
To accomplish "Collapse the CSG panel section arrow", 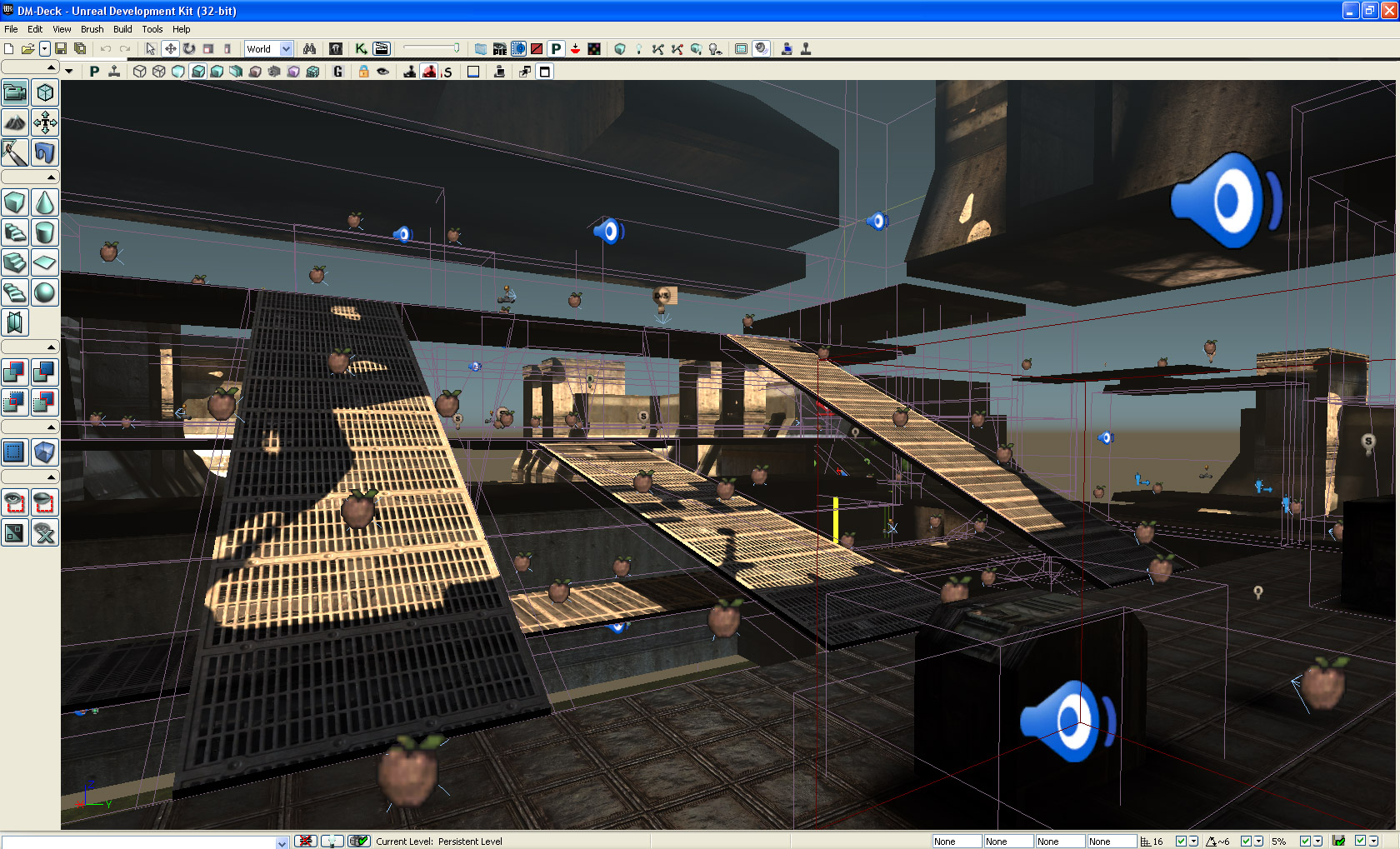I will 51,347.
